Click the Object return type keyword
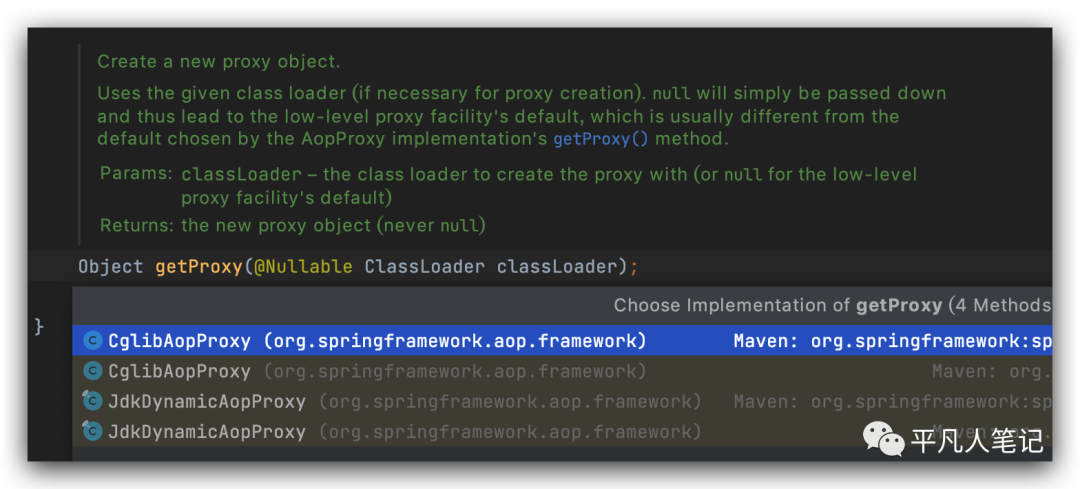 click(111, 267)
